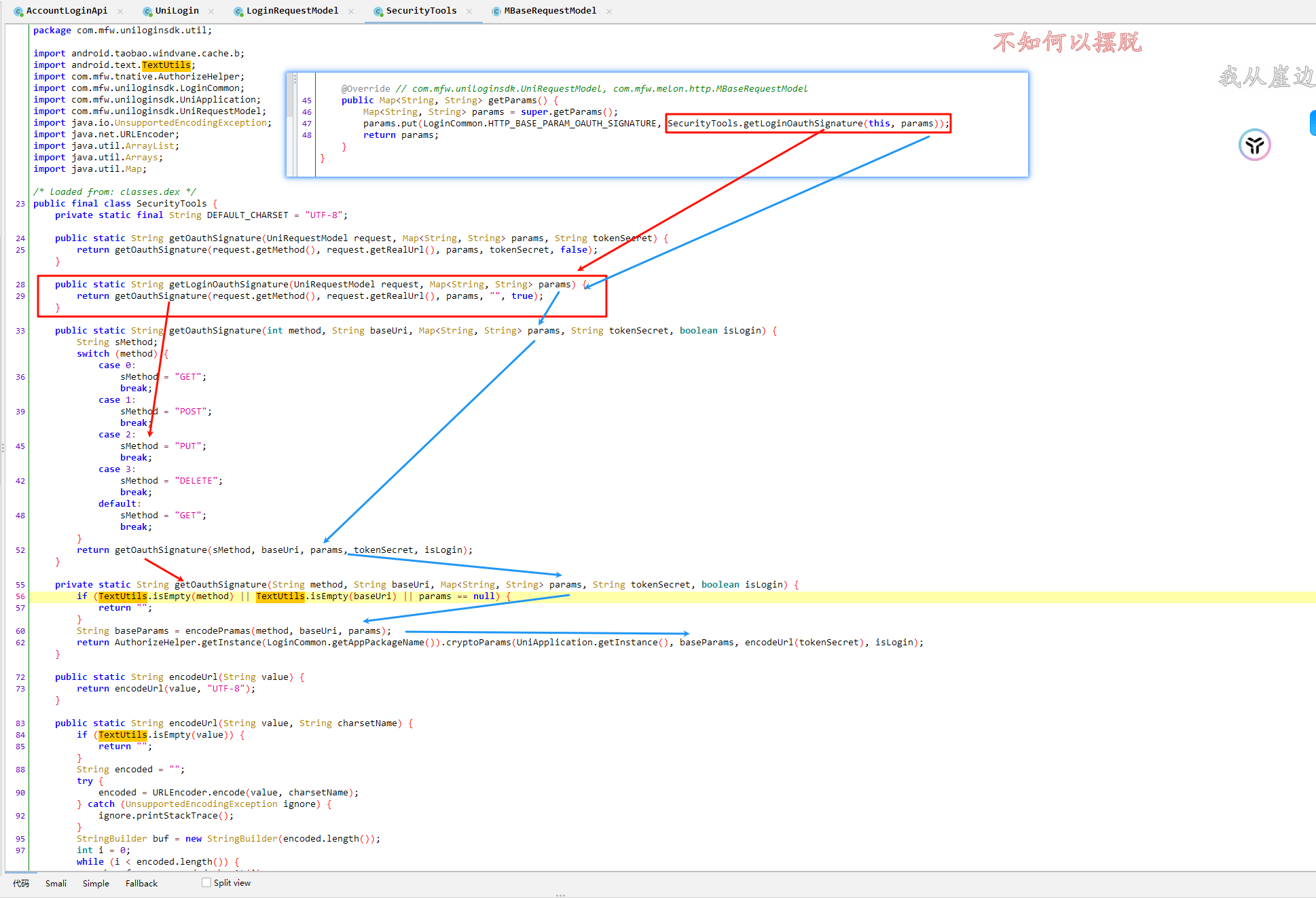1316x898 pixels.
Task: Click the LoginRequestModel class icon
Action: (238, 12)
